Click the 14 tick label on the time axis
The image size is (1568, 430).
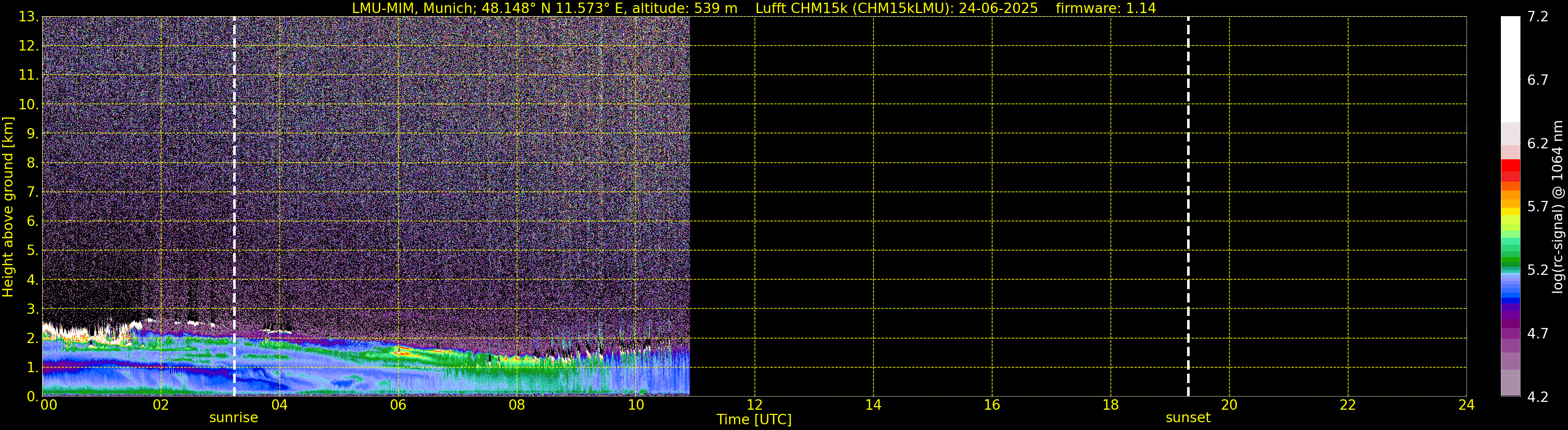click(x=873, y=405)
